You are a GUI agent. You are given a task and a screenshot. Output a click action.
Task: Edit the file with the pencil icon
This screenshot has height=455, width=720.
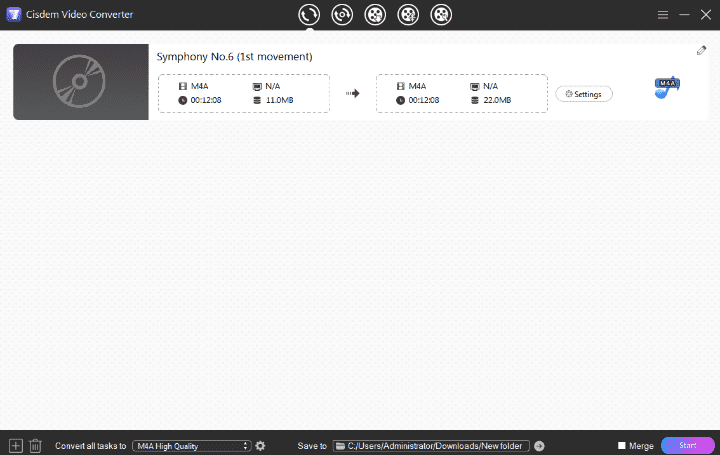[701, 51]
